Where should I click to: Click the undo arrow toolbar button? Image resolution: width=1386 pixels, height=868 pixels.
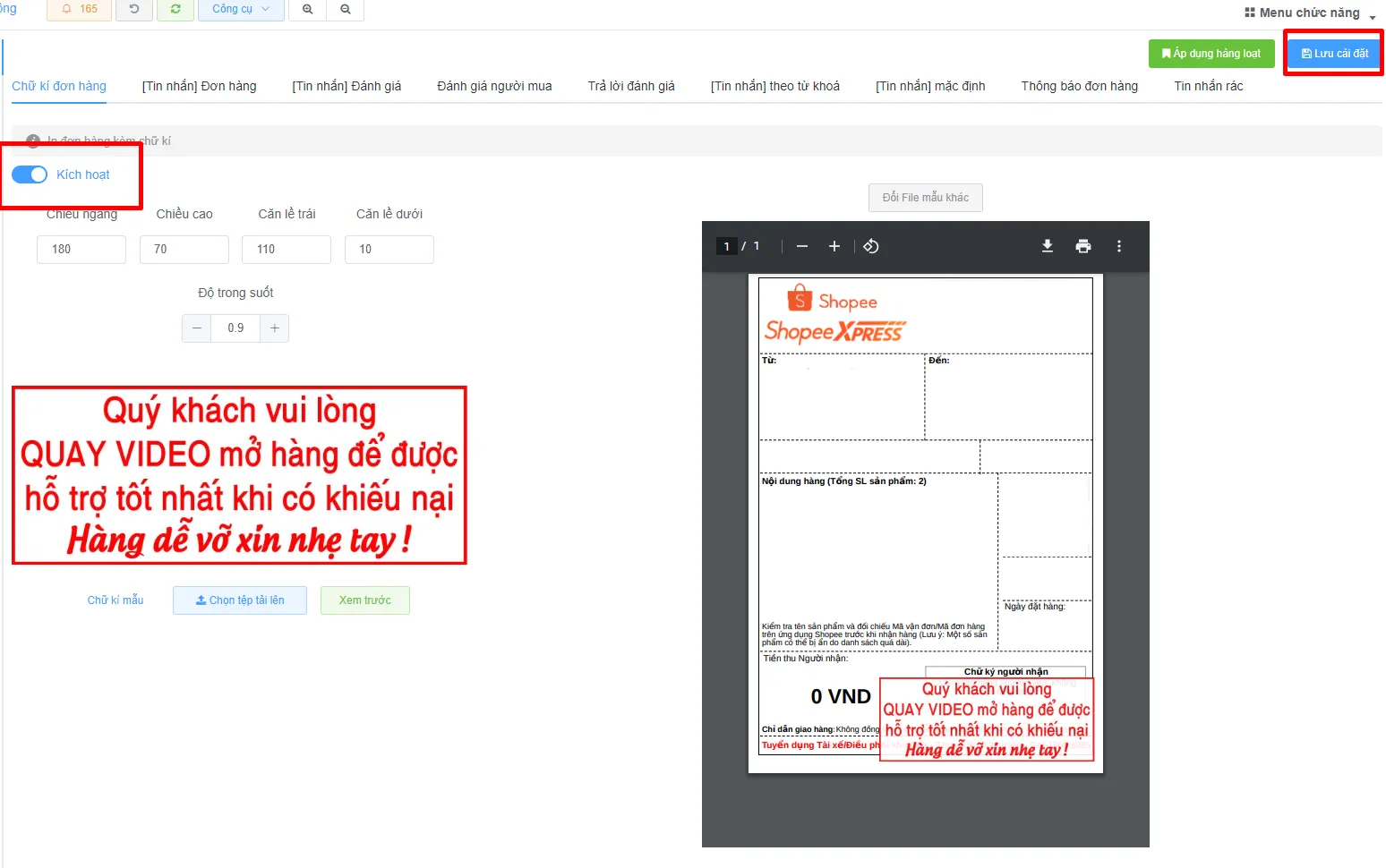(134, 9)
